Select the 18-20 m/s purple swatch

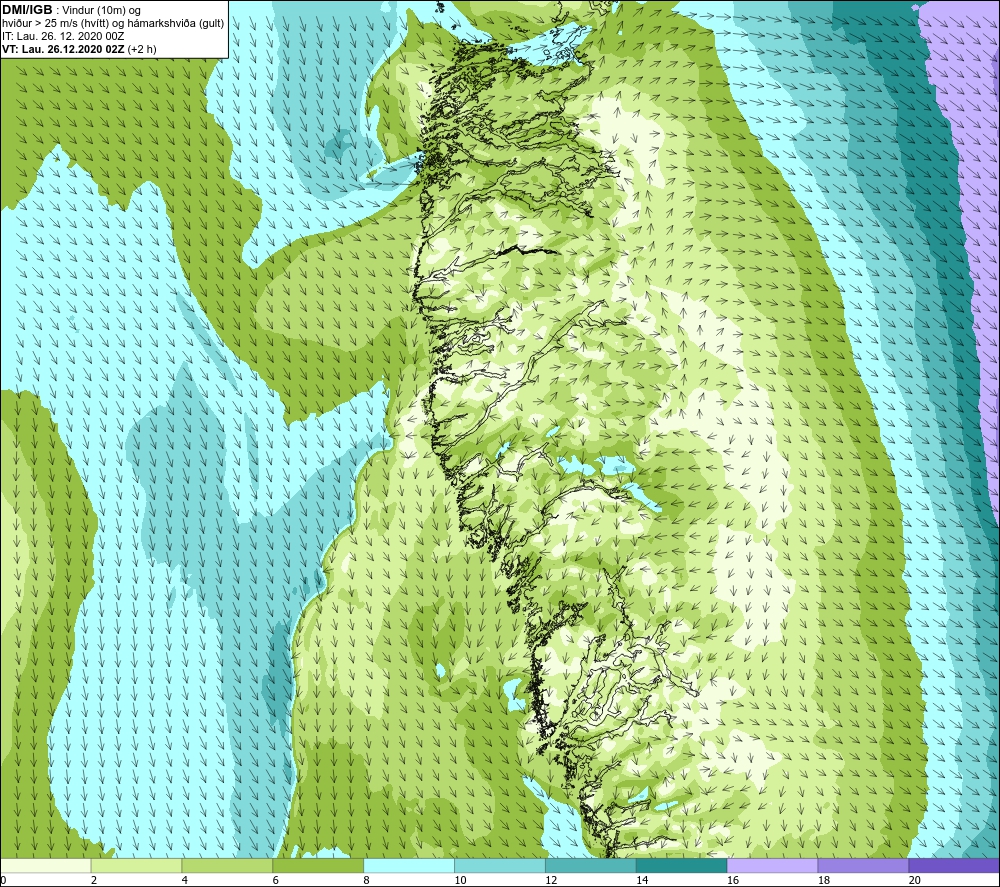click(863, 866)
